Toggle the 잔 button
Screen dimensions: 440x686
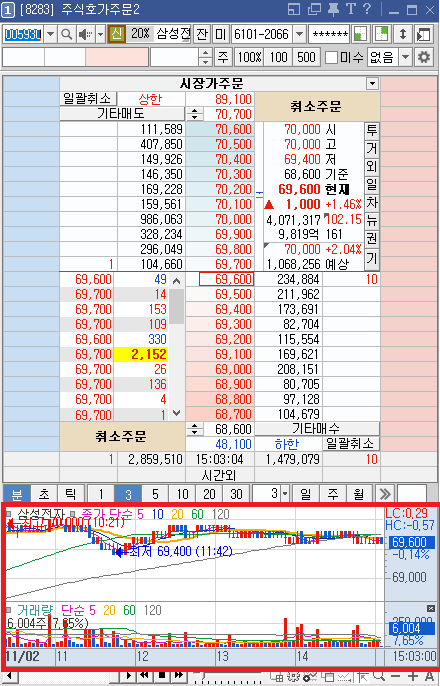coord(202,34)
